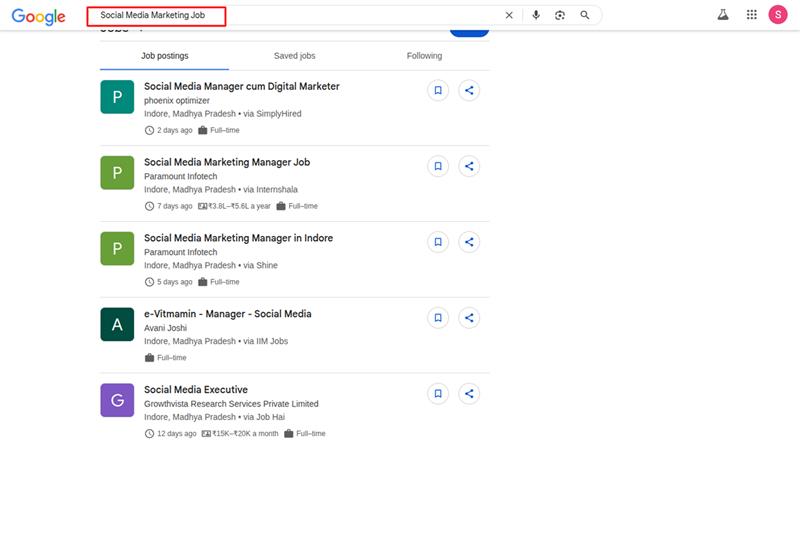Click the 2 days ago posting time
Viewport: 800px width, 533px height.
168,131
